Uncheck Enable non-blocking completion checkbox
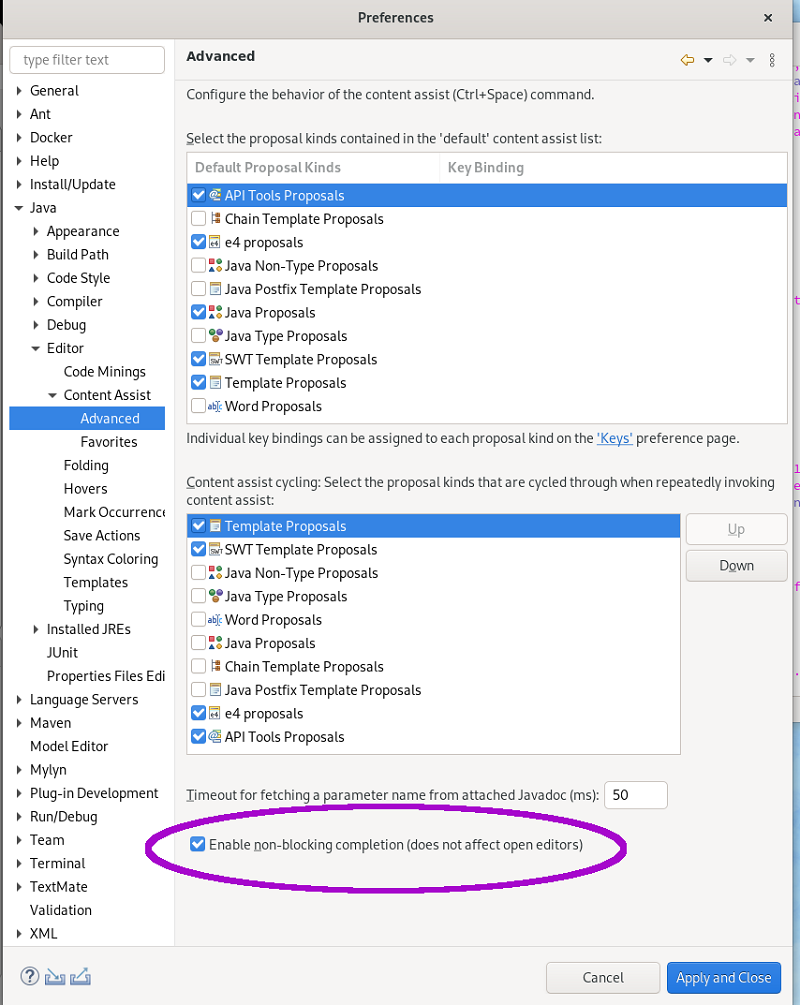800x1005 pixels. 197,844
